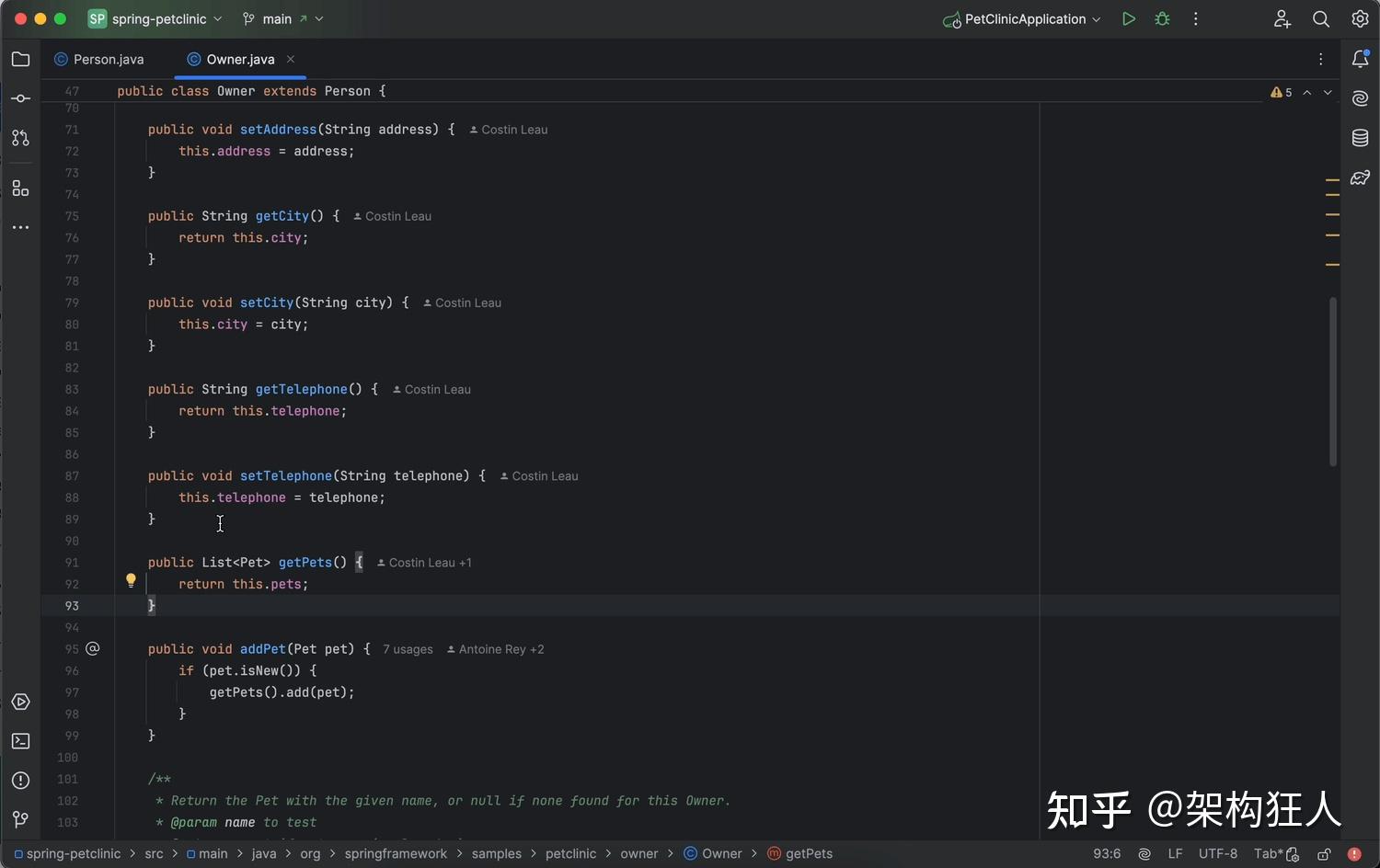Toggle the read-only lock in status bar
This screenshot has height=868, width=1380.
click(1324, 854)
